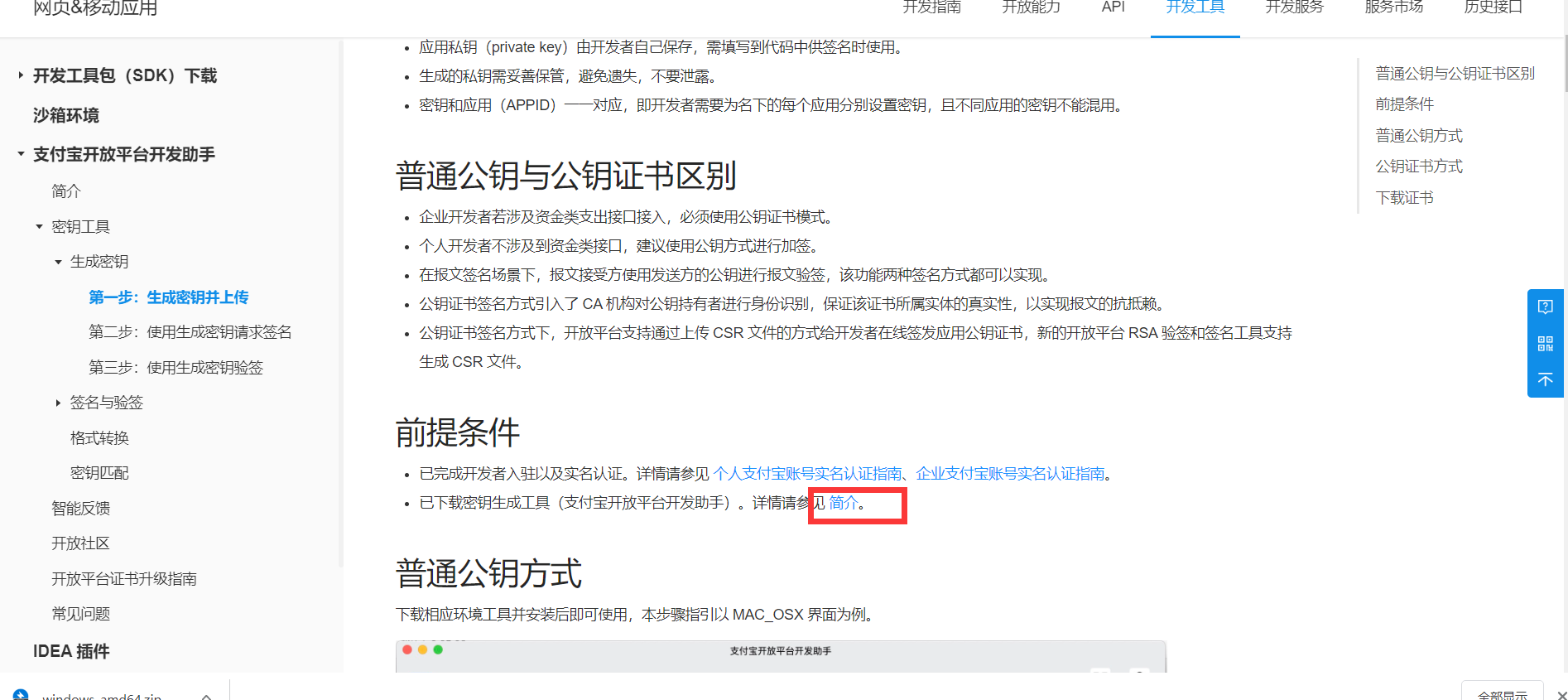Jump to 公钥证书方式 in page outline
The image size is (1568, 700).
pos(1419,167)
